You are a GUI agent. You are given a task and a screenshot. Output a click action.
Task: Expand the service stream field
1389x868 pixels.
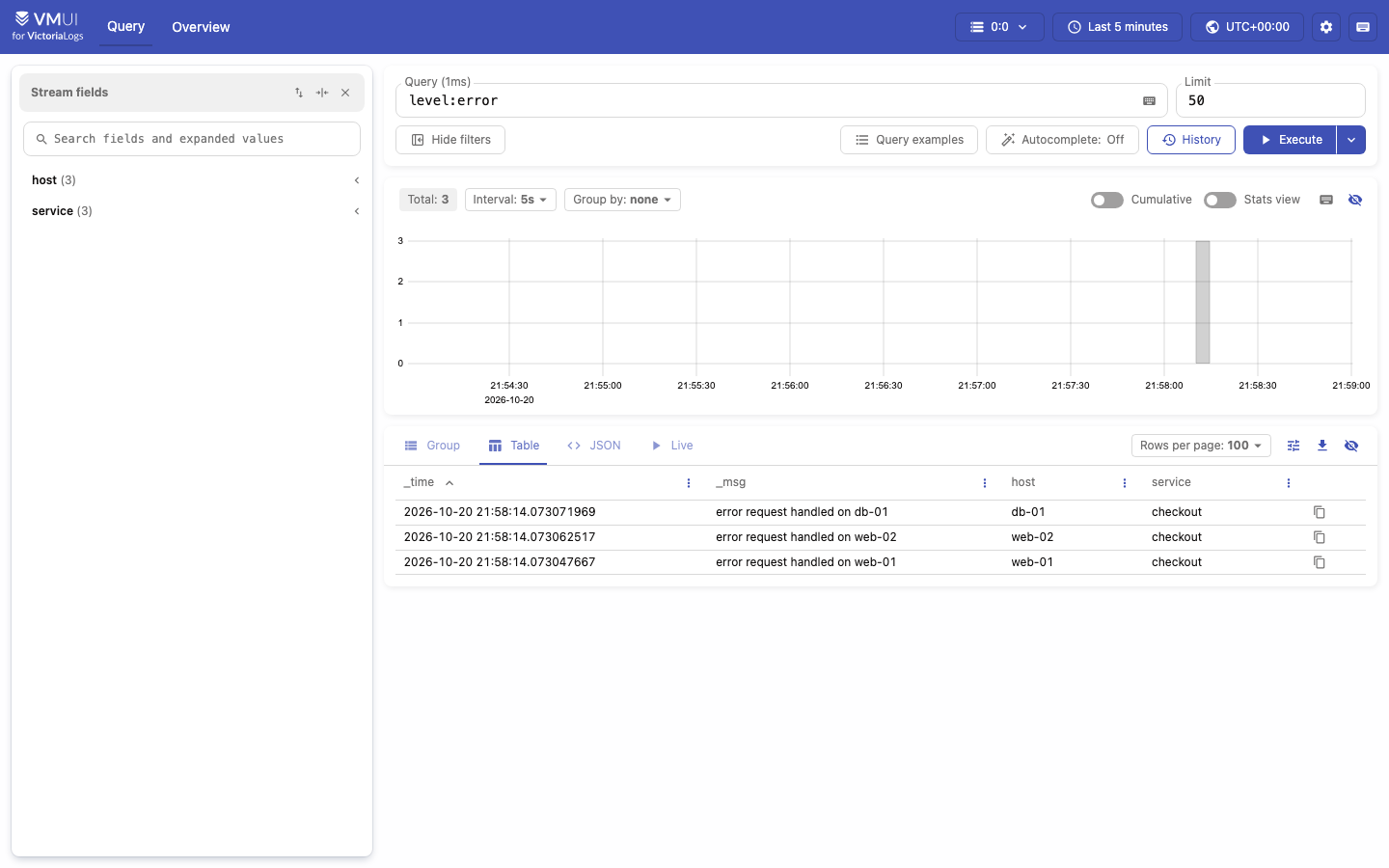[x=192, y=211]
